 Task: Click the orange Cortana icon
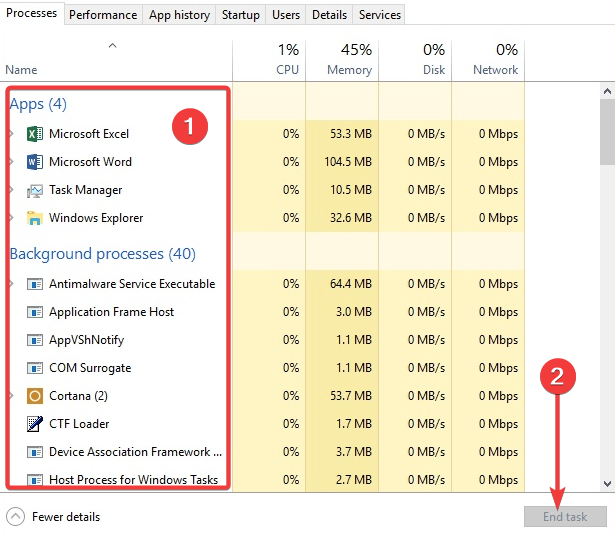(x=35, y=396)
